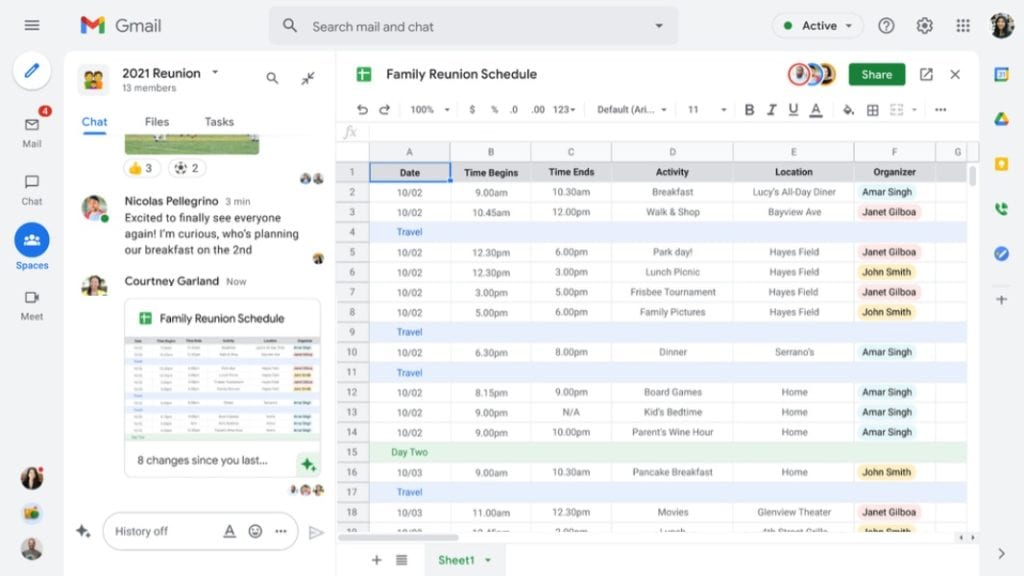The height and width of the screenshot is (576, 1024).
Task: Switch to the Tasks tab
Action: (219, 122)
